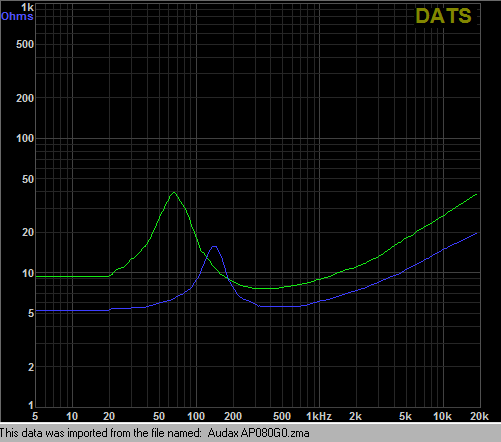501x442 pixels.
Task: Click the 5 label at frequency axis start
Action: 35,416
